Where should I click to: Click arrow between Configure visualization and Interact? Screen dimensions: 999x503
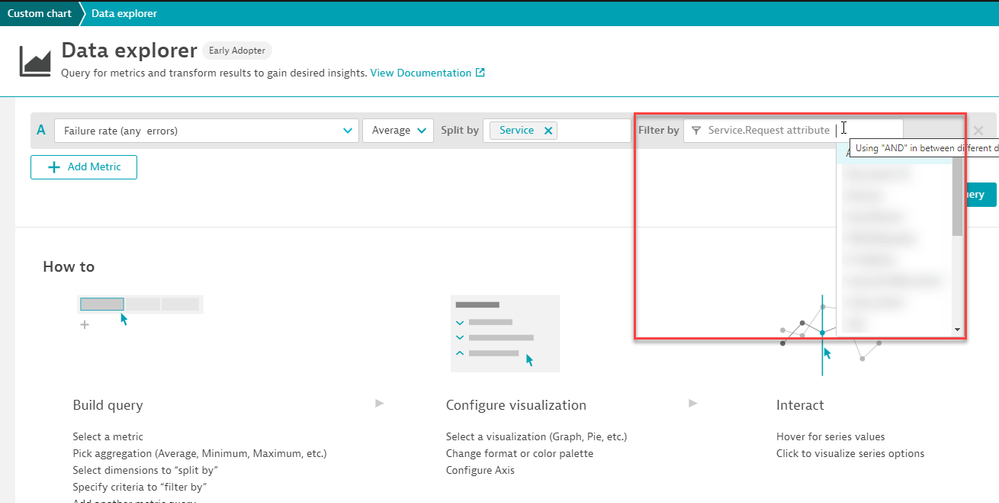tap(694, 403)
